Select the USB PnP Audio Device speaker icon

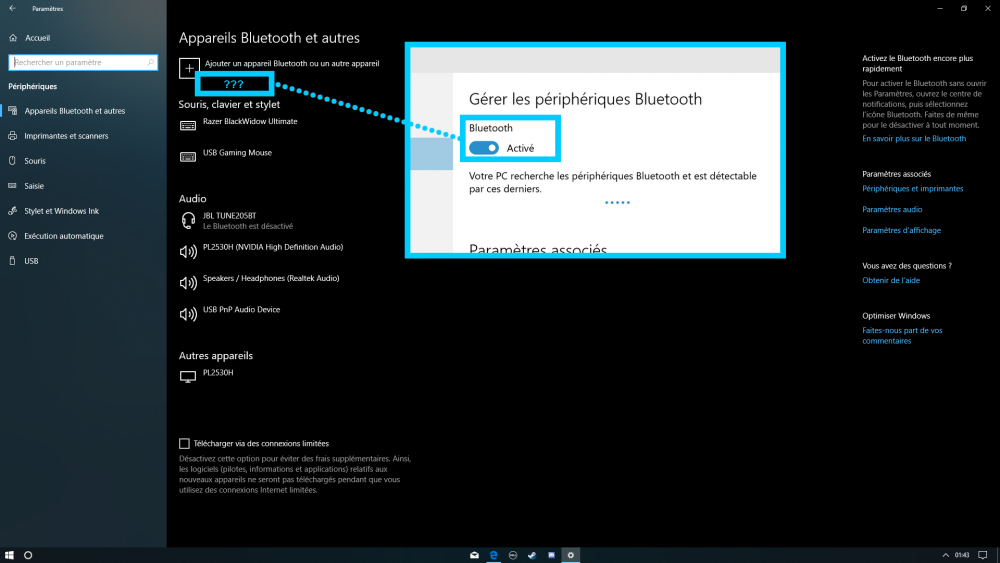coord(188,314)
